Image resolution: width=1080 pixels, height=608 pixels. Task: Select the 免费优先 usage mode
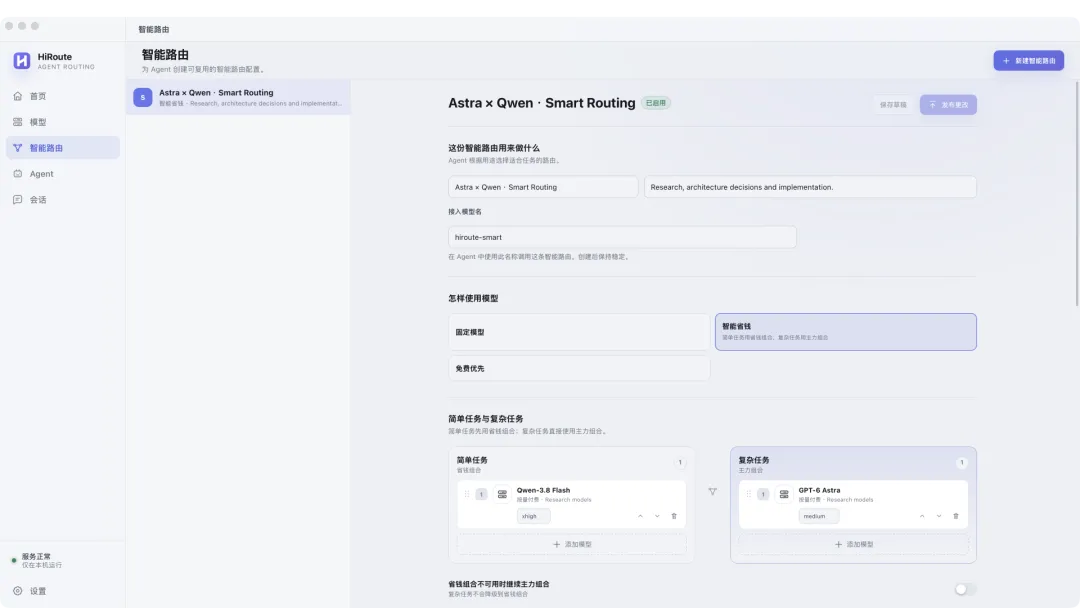pyautogui.click(x=579, y=368)
